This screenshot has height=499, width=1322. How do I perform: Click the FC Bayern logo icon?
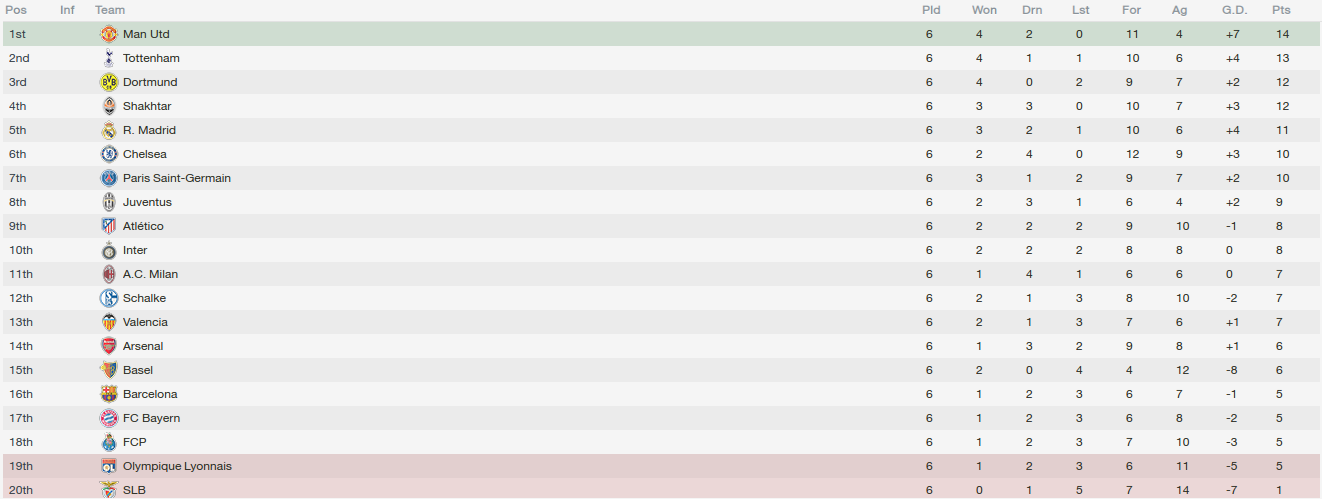[x=109, y=418]
